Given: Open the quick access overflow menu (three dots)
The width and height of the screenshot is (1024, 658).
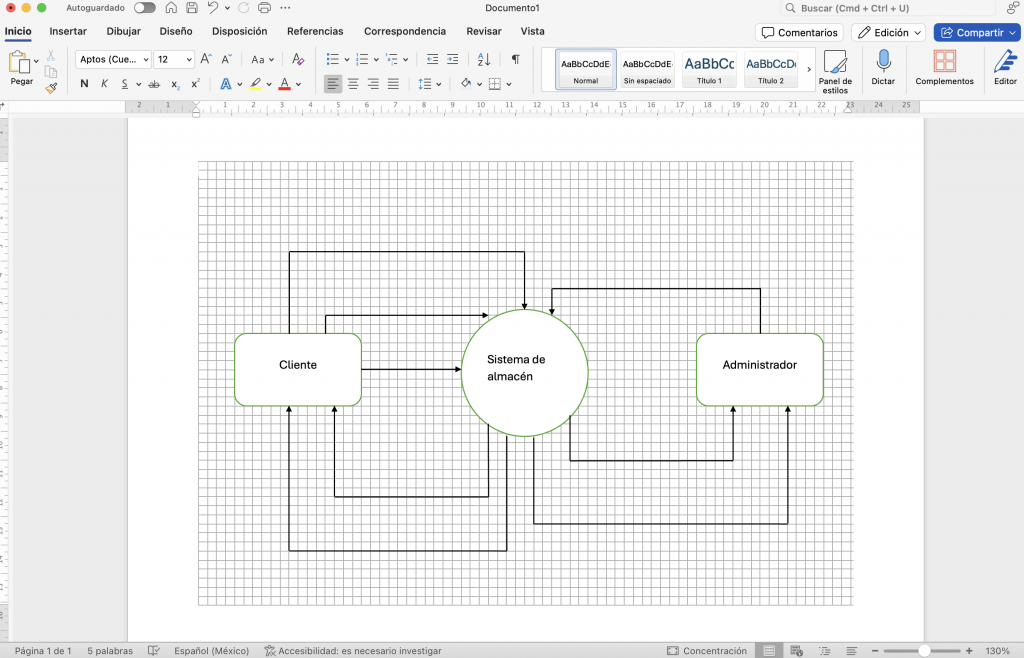Looking at the screenshot, I should click(285, 8).
